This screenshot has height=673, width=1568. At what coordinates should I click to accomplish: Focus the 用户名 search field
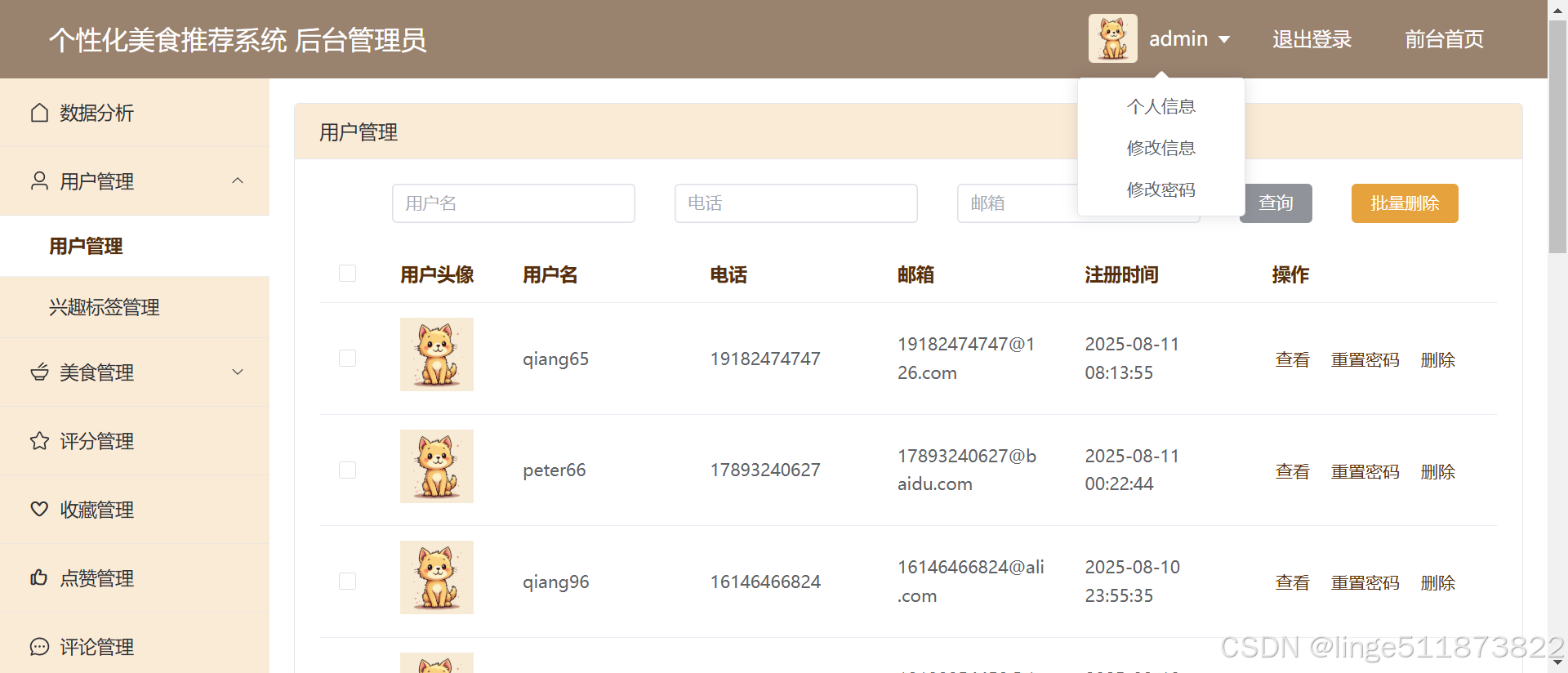(x=514, y=203)
